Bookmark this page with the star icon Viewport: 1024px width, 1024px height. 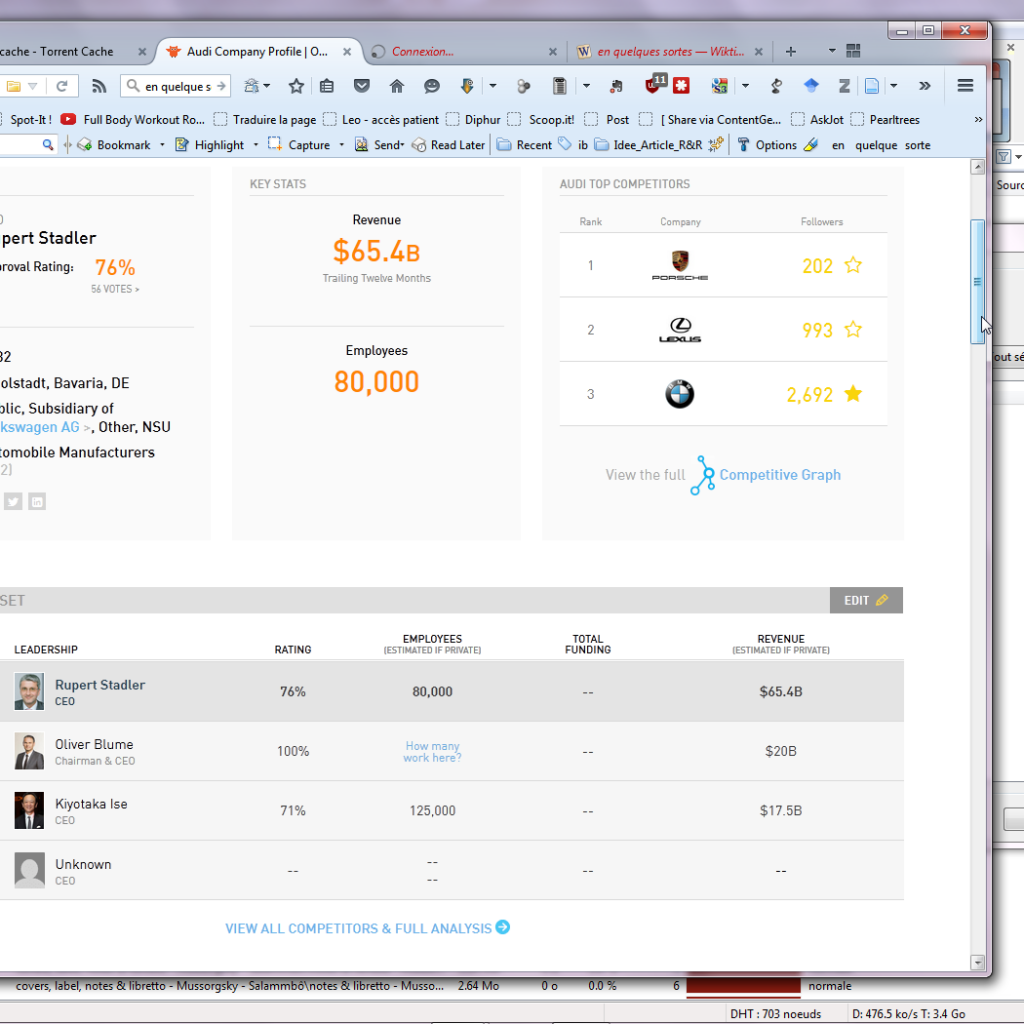point(296,86)
